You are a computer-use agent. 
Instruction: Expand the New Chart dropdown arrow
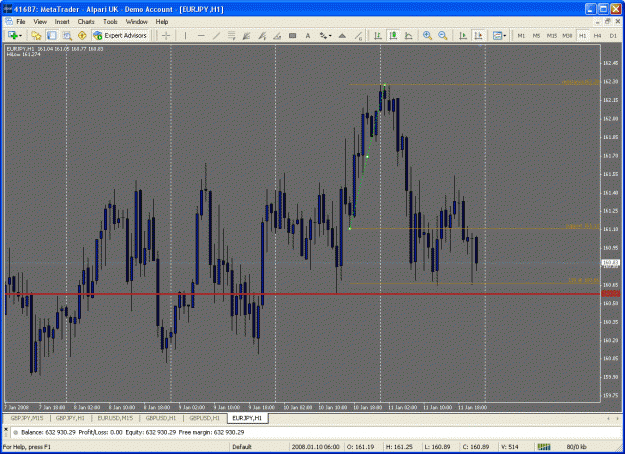20,36
